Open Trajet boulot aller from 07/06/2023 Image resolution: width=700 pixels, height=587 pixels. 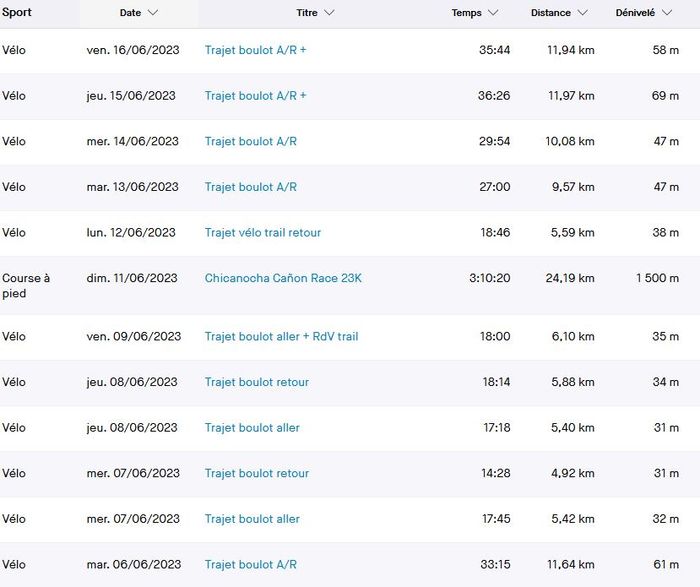click(x=252, y=519)
